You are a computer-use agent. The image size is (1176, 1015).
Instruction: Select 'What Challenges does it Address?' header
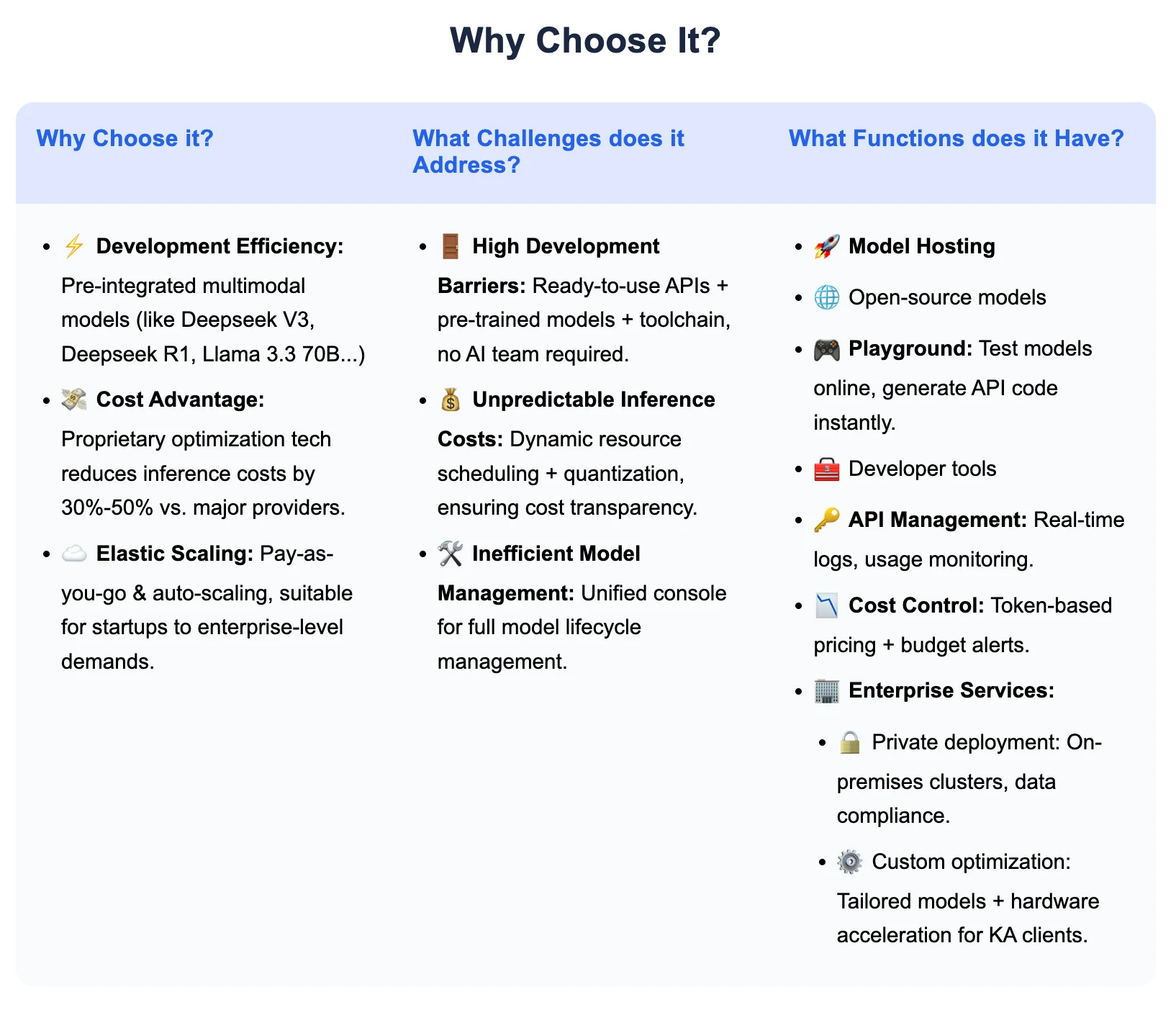(x=548, y=152)
